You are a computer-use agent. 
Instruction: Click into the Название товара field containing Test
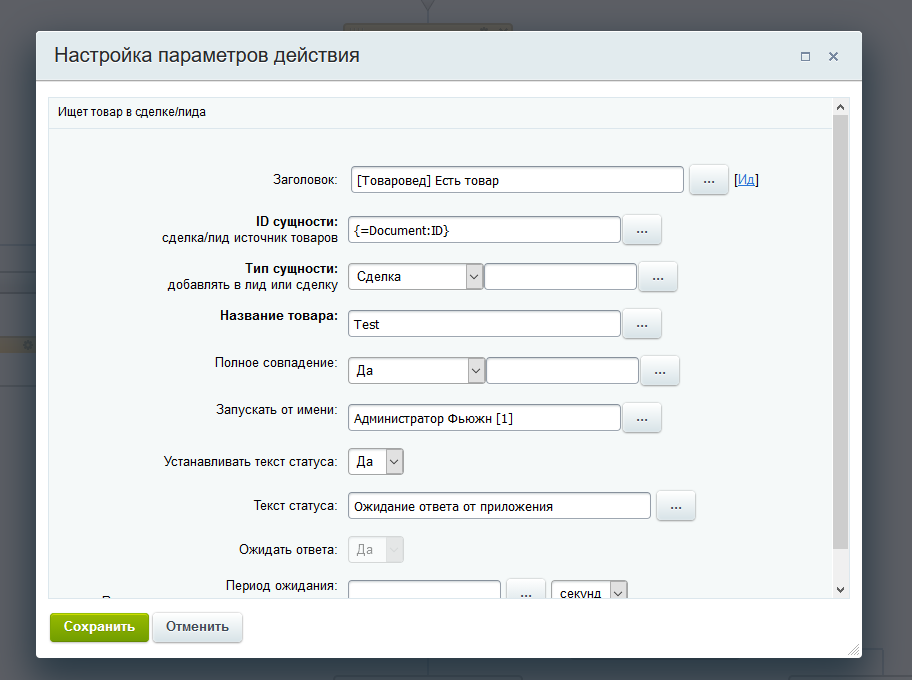[x=485, y=324]
